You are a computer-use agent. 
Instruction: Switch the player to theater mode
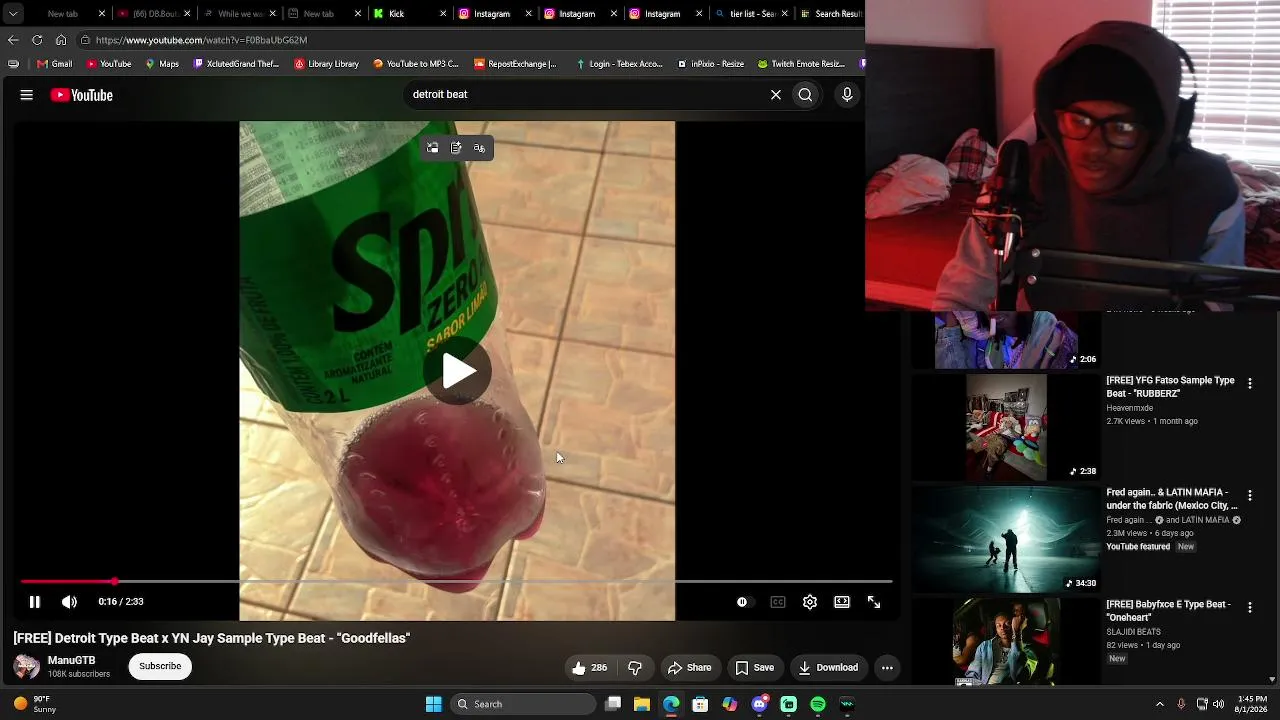tap(842, 602)
